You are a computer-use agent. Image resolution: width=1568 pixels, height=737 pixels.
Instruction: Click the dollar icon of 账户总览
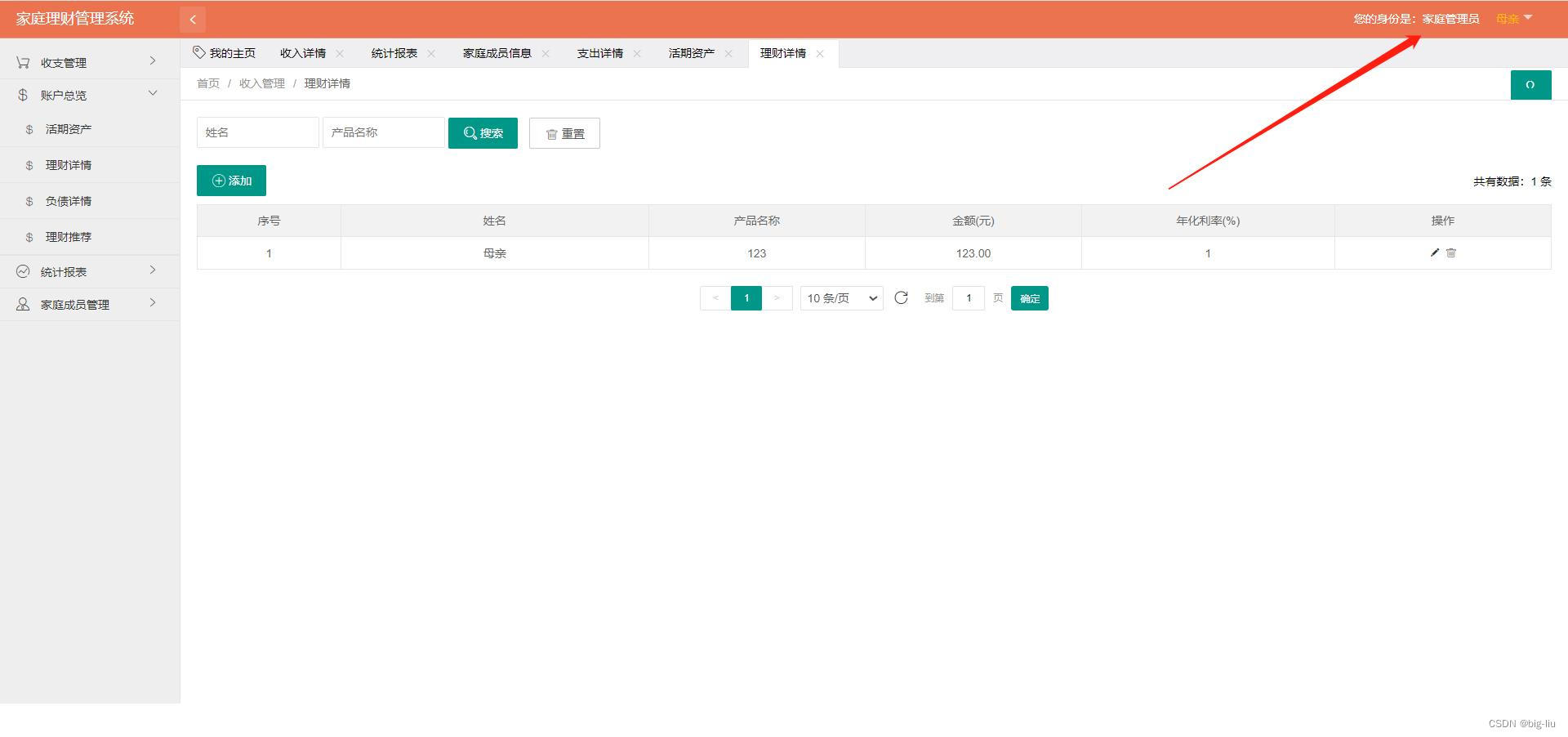pos(23,95)
